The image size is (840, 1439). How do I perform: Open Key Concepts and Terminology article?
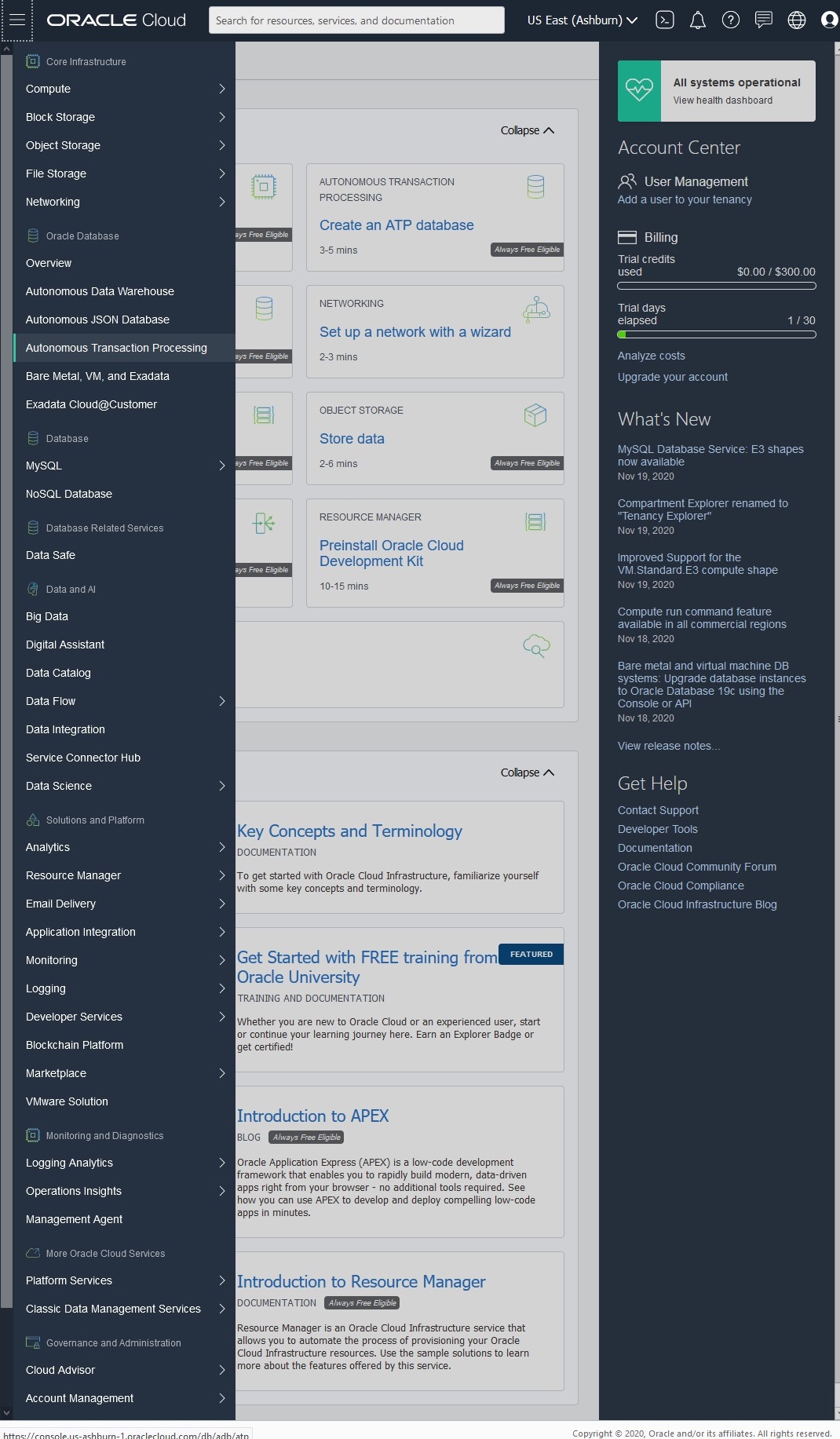point(349,831)
